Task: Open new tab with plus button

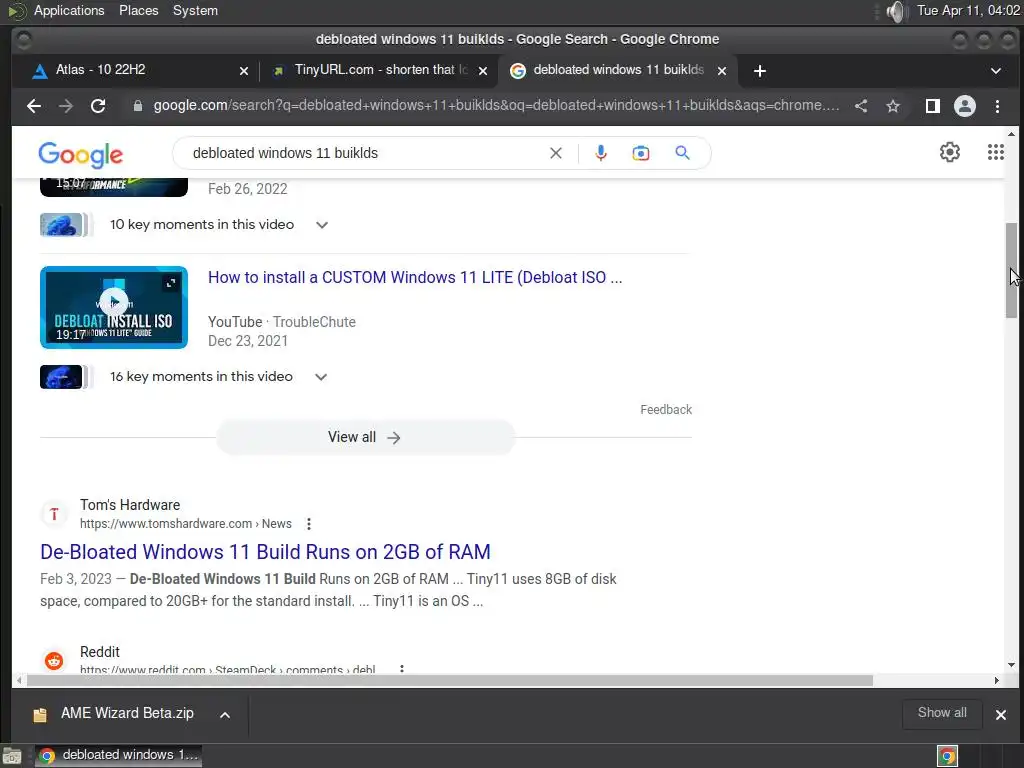Action: (x=760, y=71)
